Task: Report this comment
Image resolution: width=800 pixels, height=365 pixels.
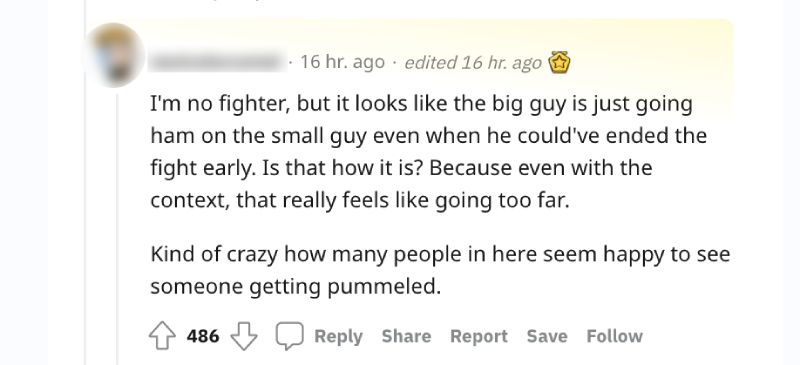Action: click(479, 336)
